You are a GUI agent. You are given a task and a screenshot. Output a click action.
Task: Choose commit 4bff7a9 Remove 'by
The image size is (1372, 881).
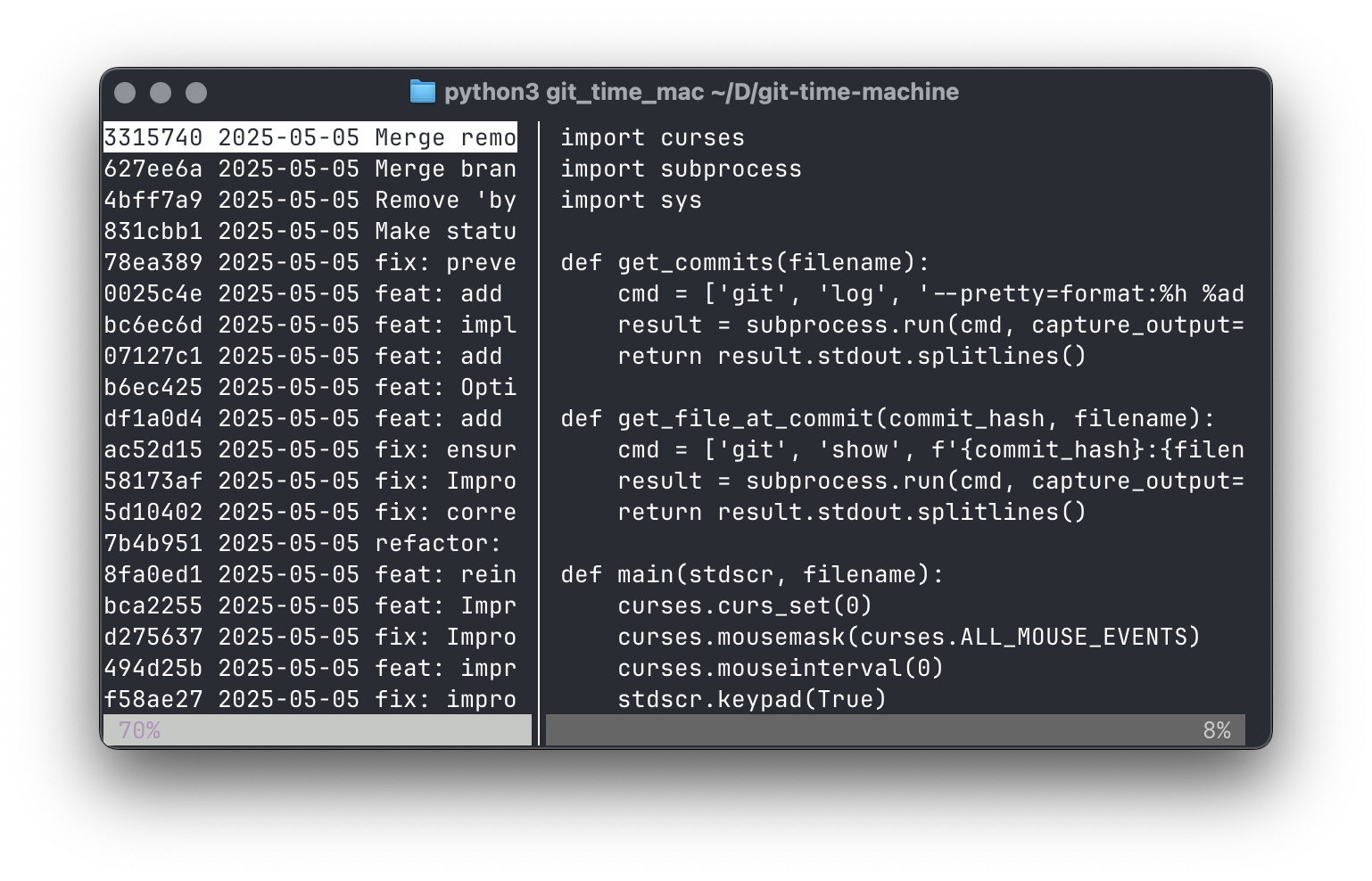point(310,201)
